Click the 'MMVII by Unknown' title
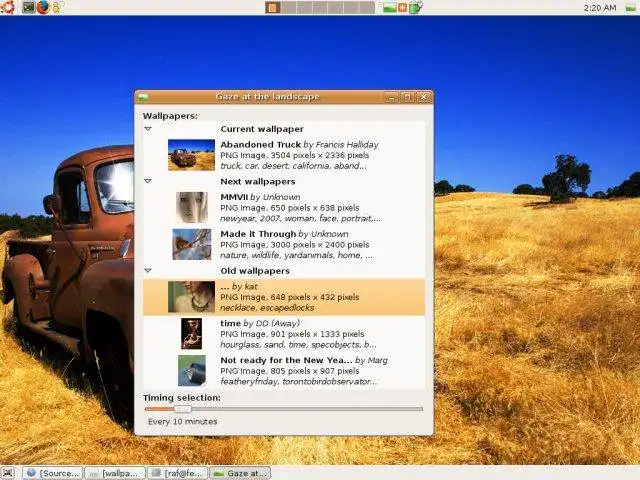 tap(260, 197)
